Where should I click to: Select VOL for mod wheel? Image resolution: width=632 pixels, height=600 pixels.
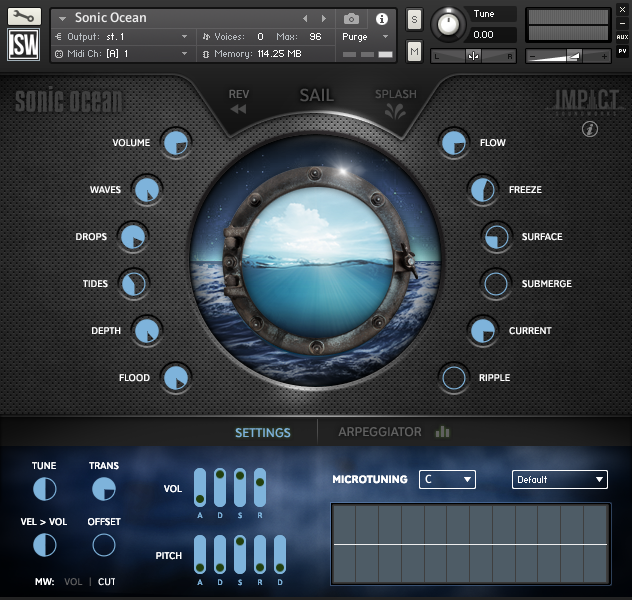pyautogui.click(x=73, y=581)
